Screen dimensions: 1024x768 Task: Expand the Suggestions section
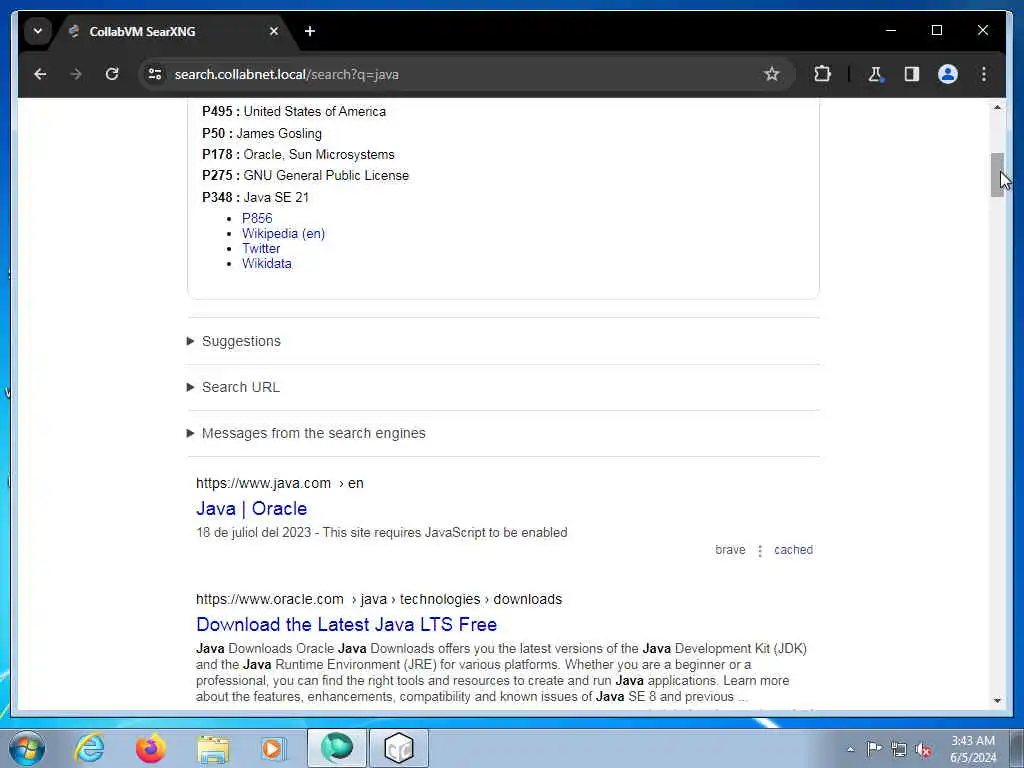click(x=241, y=341)
